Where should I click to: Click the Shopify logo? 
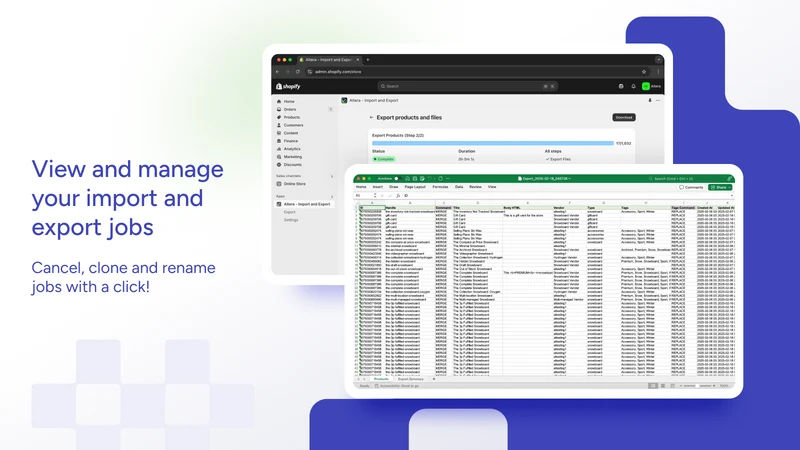click(288, 86)
